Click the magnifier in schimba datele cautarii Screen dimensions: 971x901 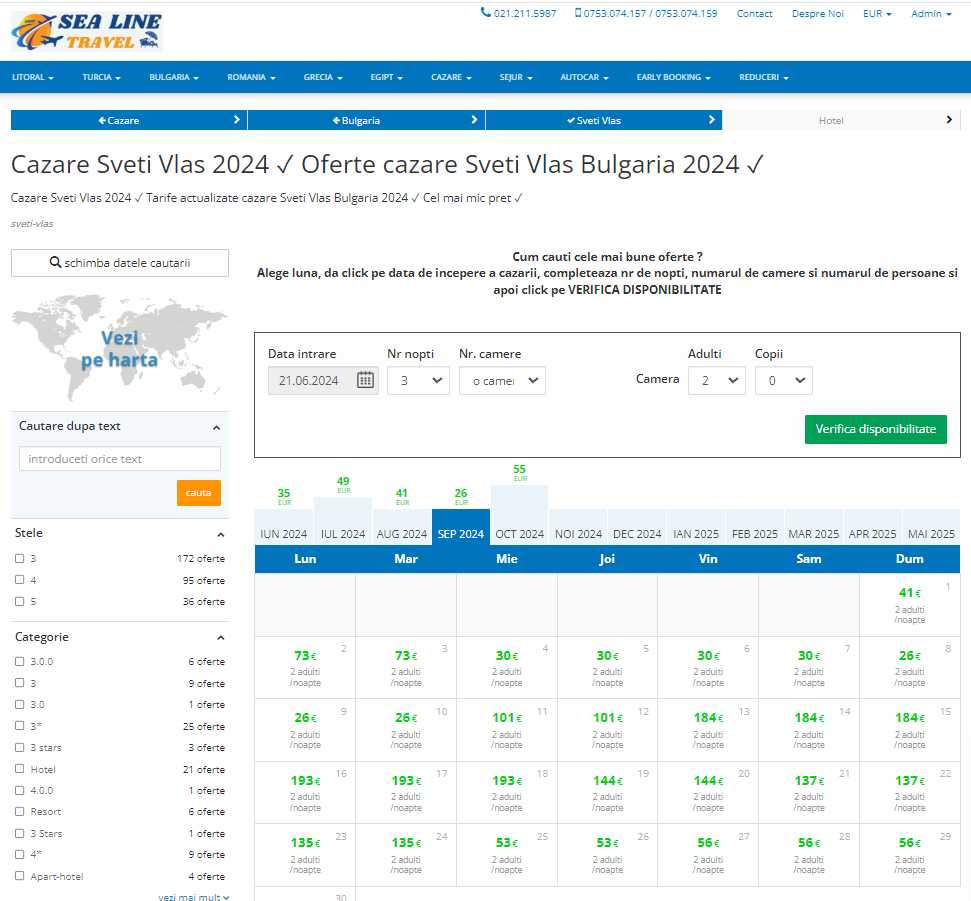click(x=55, y=263)
